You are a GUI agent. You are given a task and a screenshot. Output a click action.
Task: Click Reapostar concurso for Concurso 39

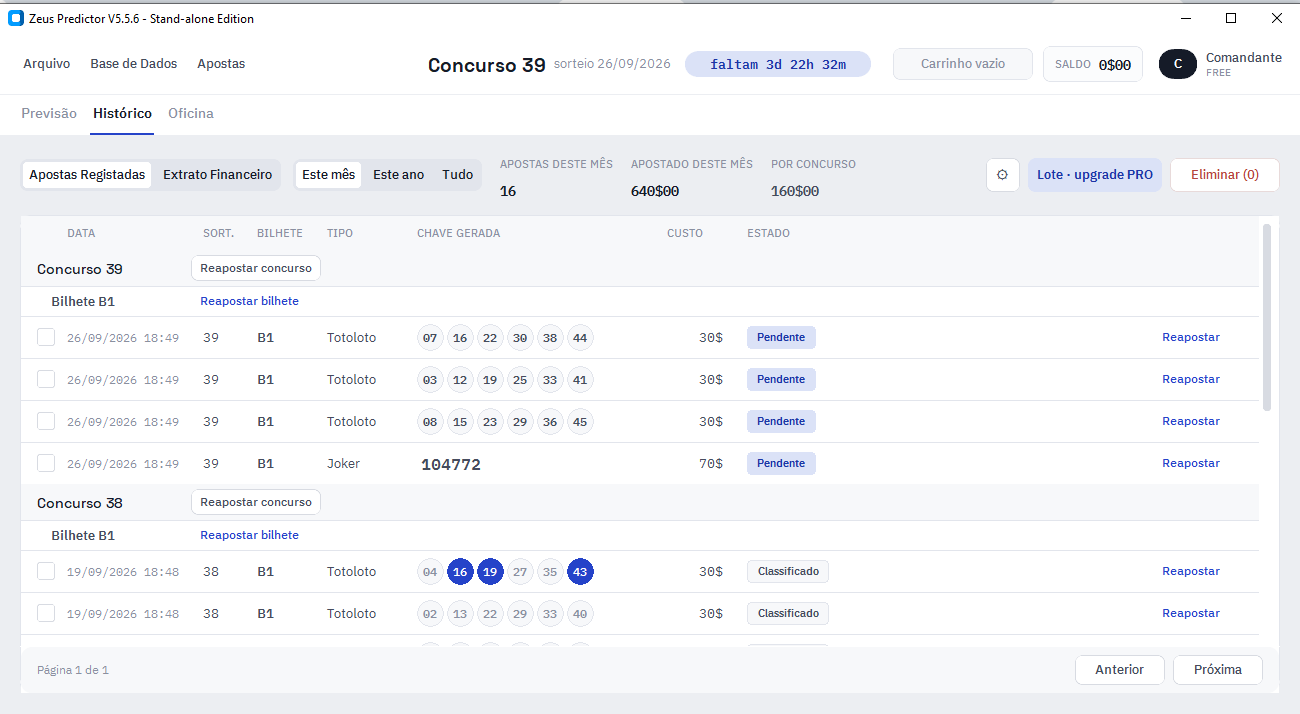(x=256, y=268)
